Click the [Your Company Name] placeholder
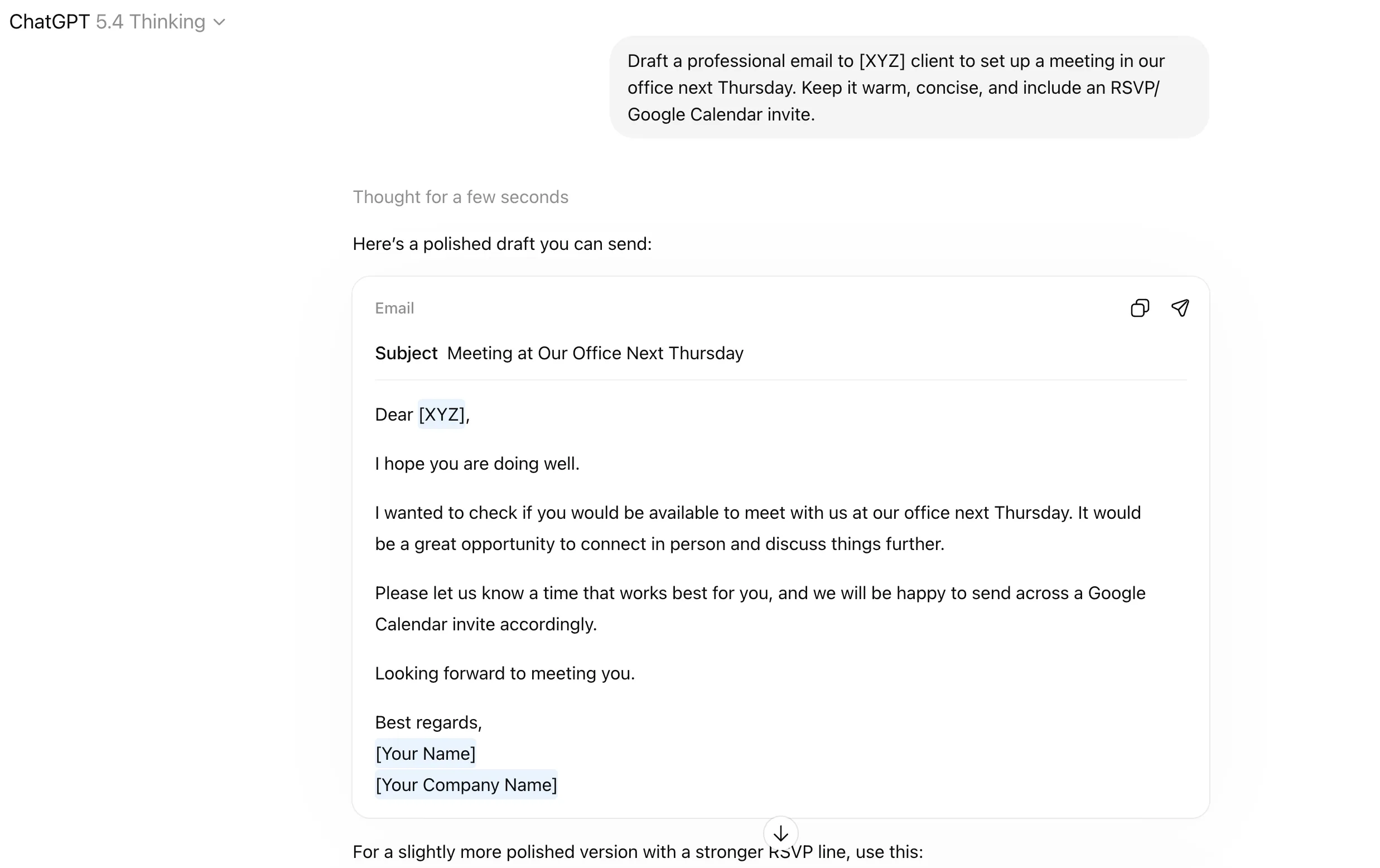Image resolution: width=1380 pixels, height=868 pixels. coord(466,785)
